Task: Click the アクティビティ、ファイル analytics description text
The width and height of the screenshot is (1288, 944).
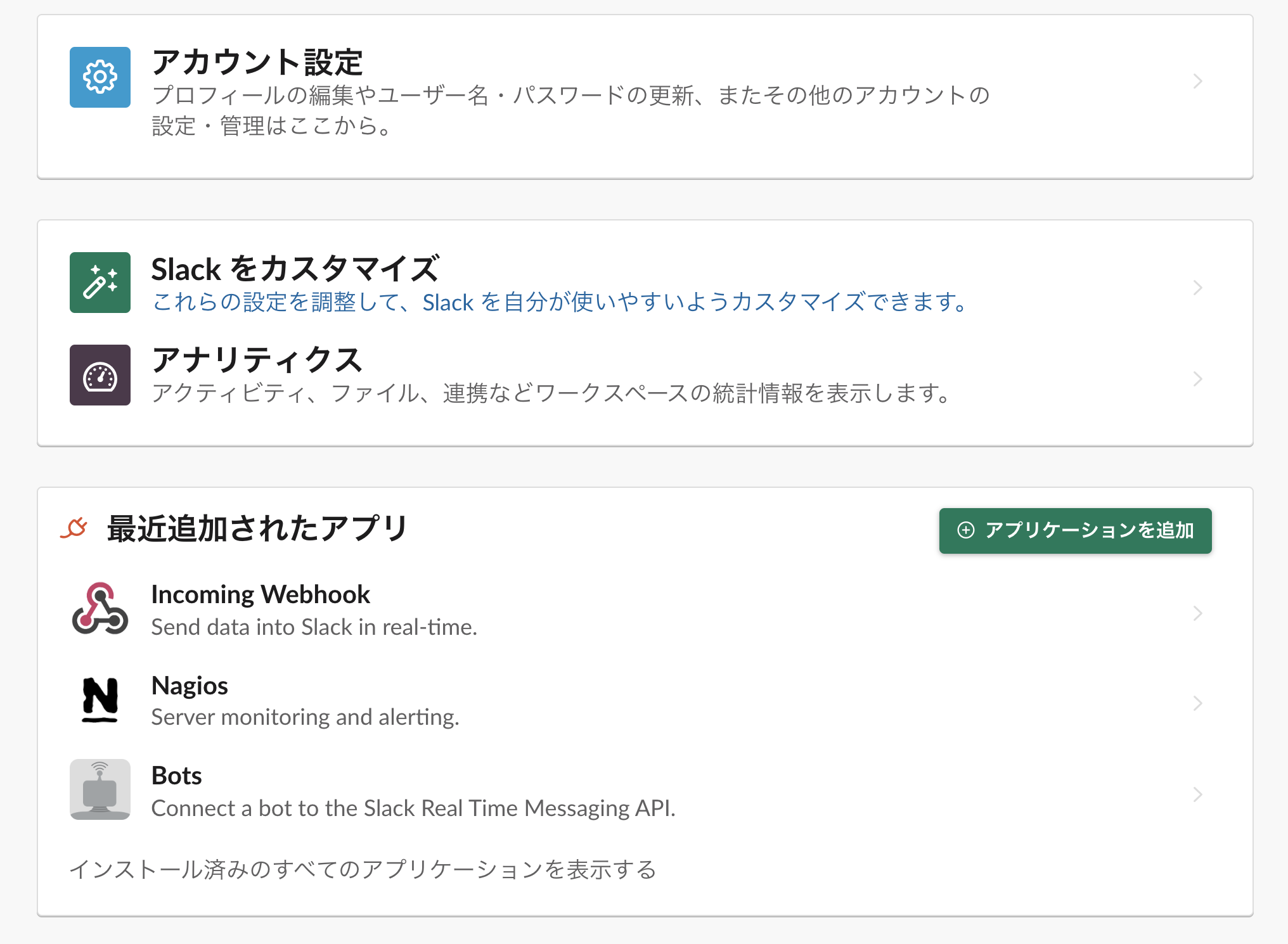Action: coord(552,393)
